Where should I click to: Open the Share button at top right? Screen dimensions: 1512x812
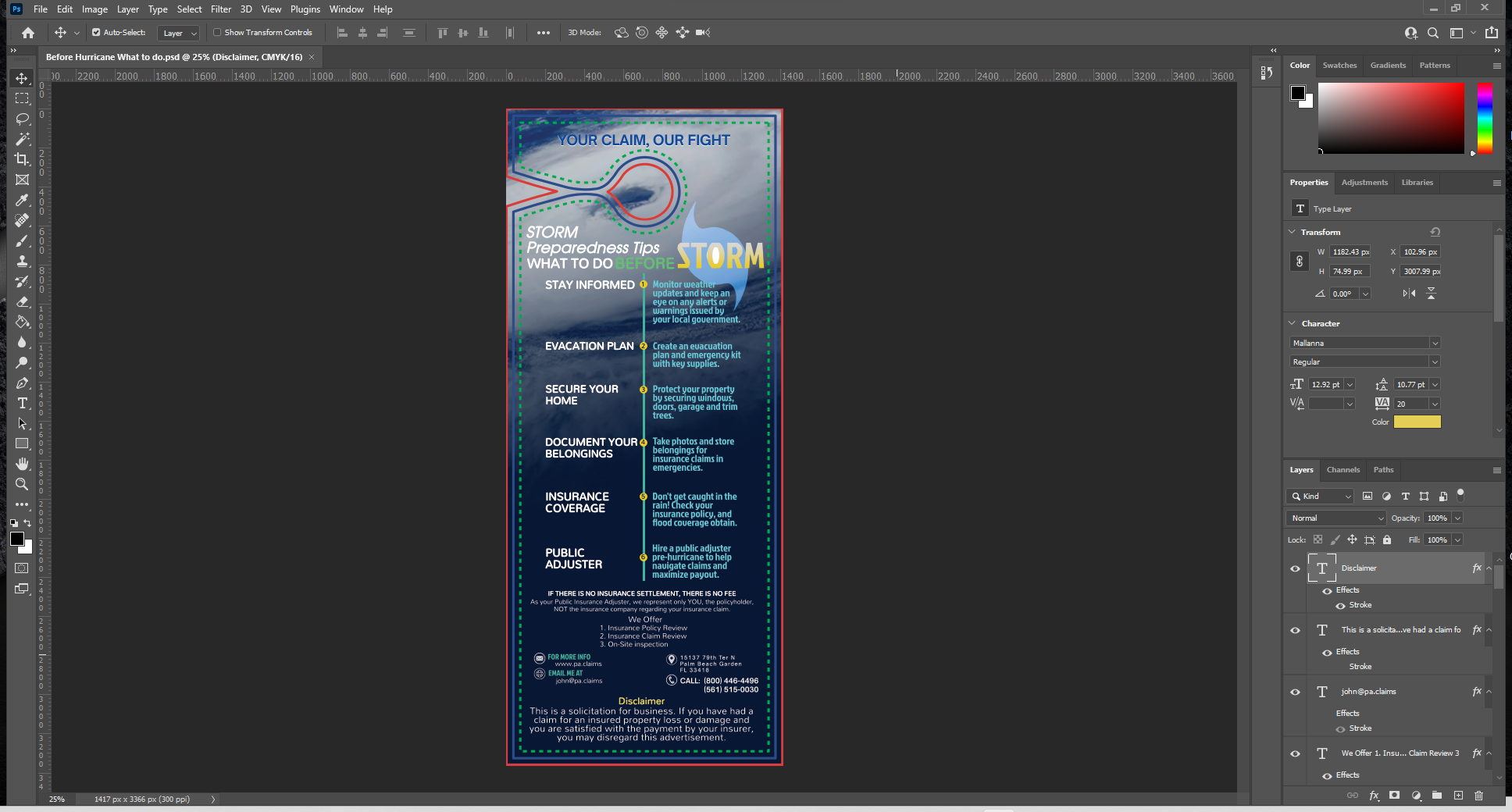click(x=1492, y=33)
